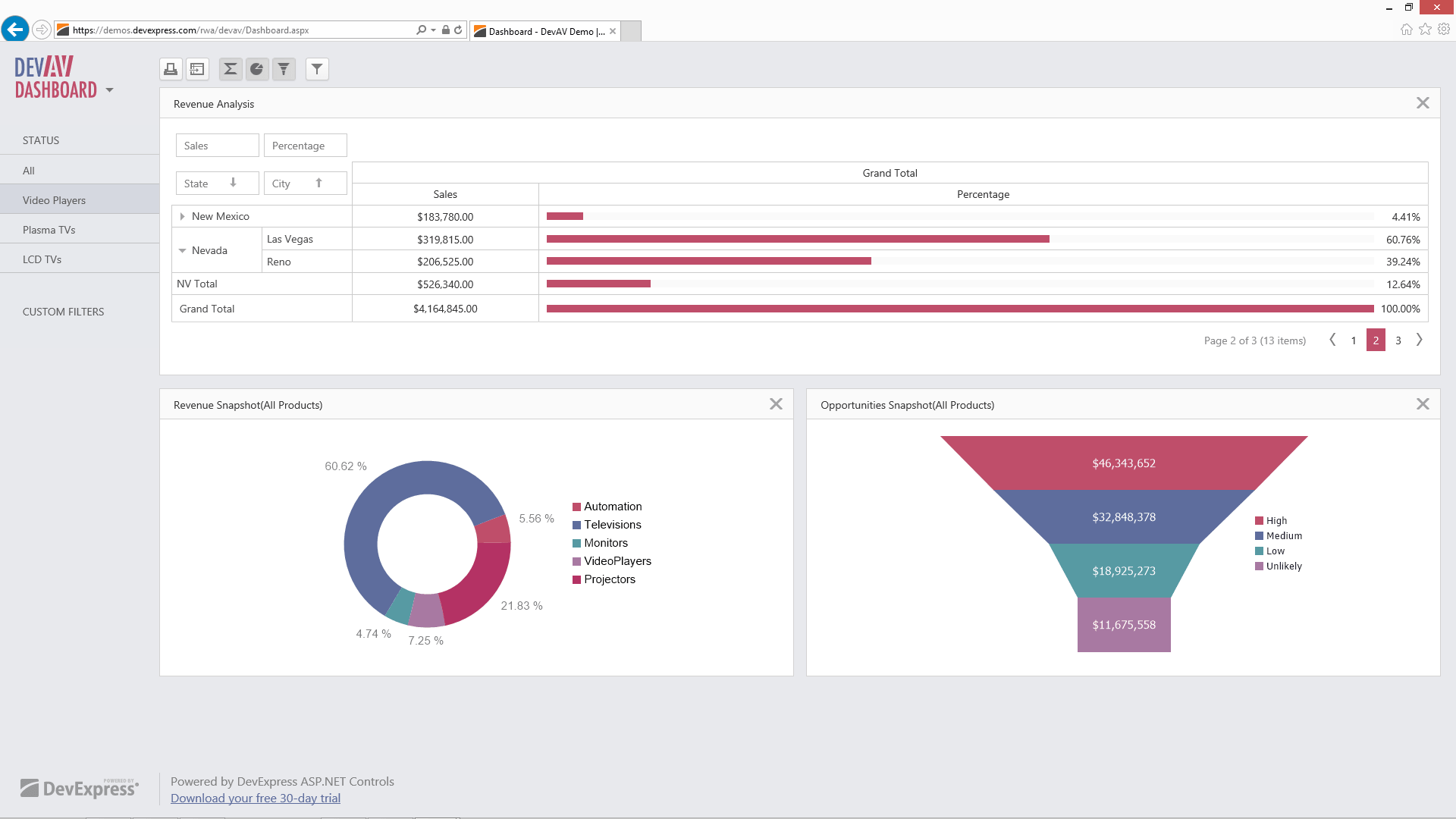Sort by State field header

pos(217,184)
